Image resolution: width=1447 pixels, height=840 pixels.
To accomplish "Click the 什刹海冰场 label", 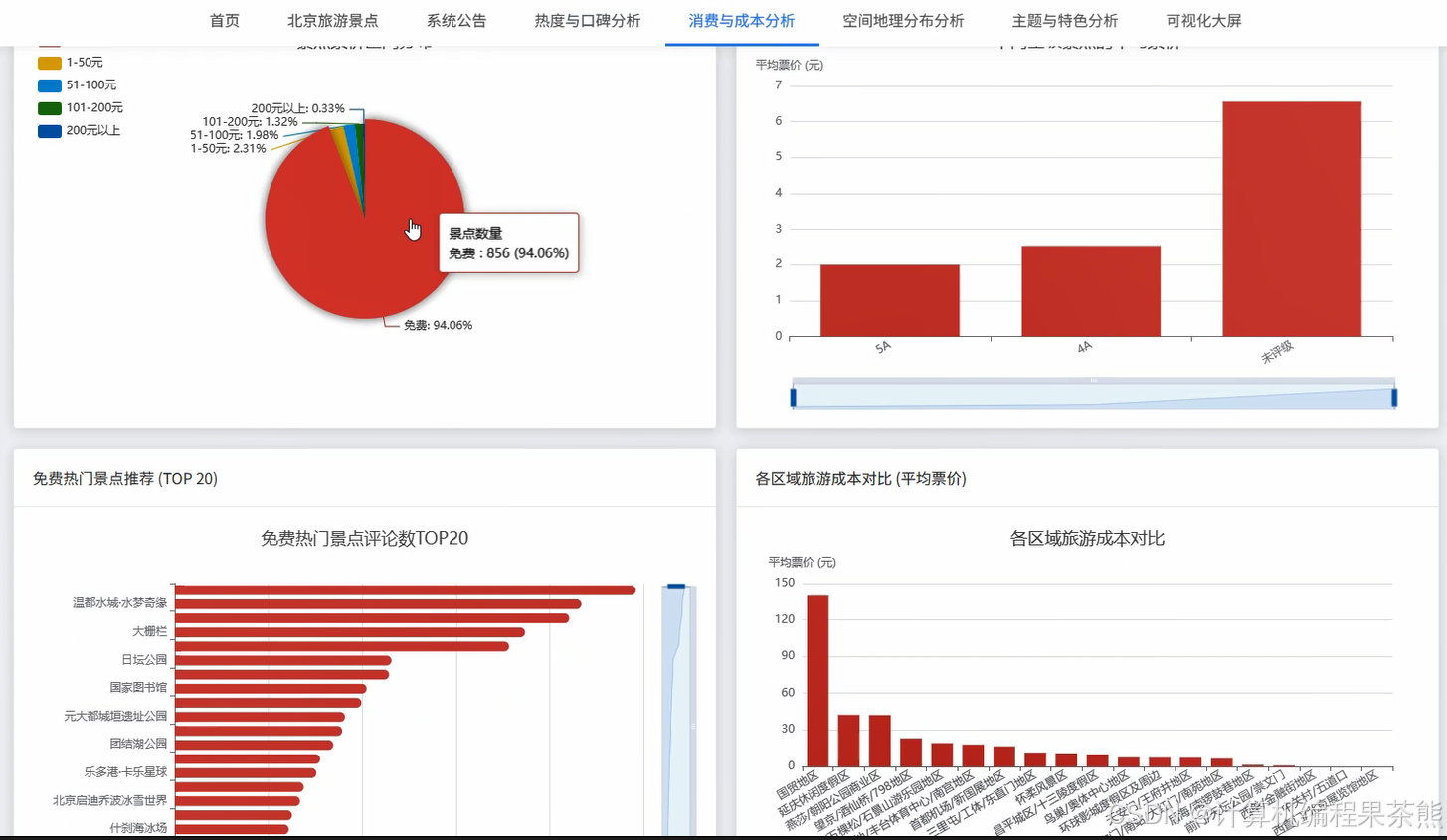I will [x=138, y=828].
